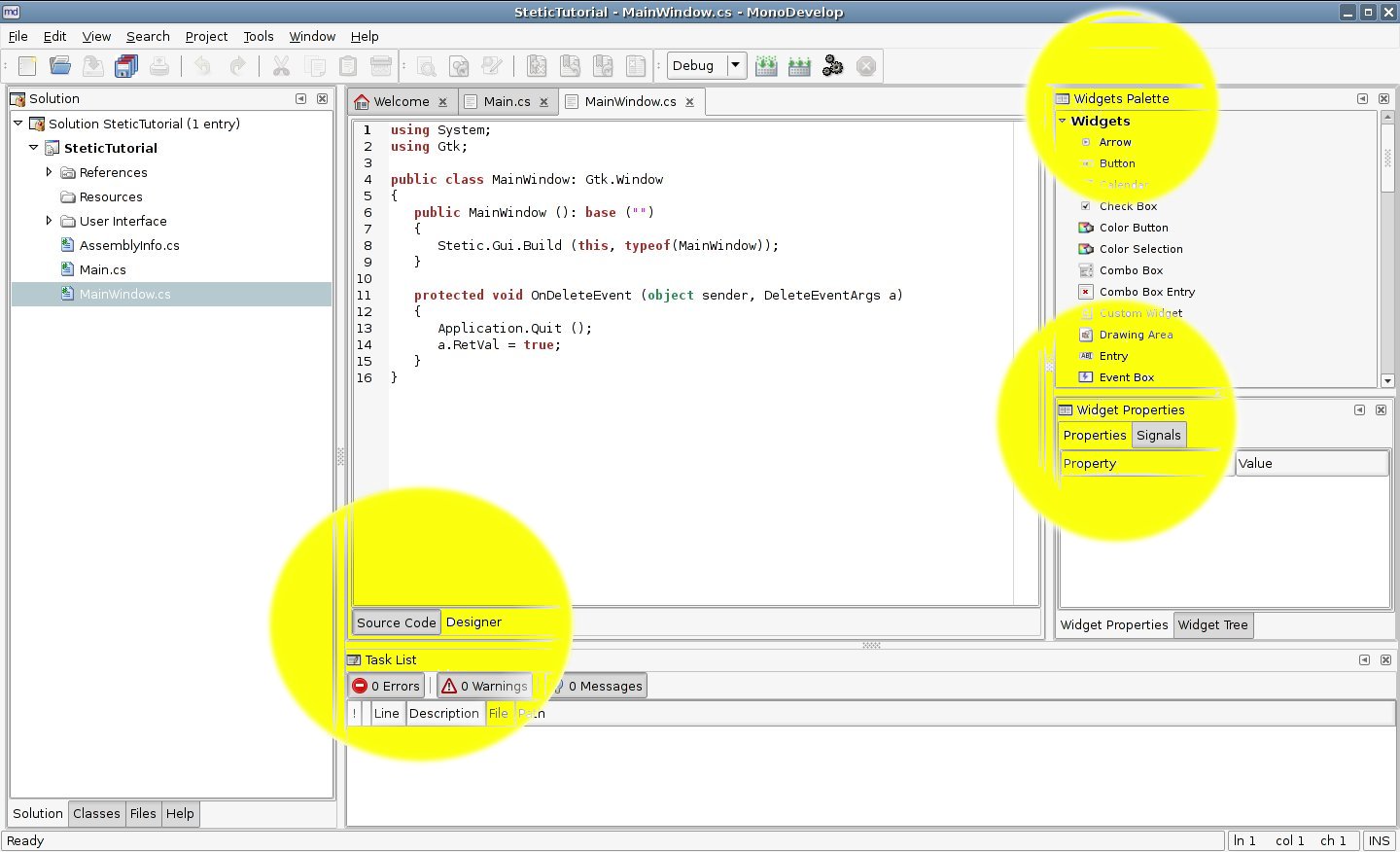Switch to the Files tab
The width and height of the screenshot is (1400, 852).
(143, 814)
